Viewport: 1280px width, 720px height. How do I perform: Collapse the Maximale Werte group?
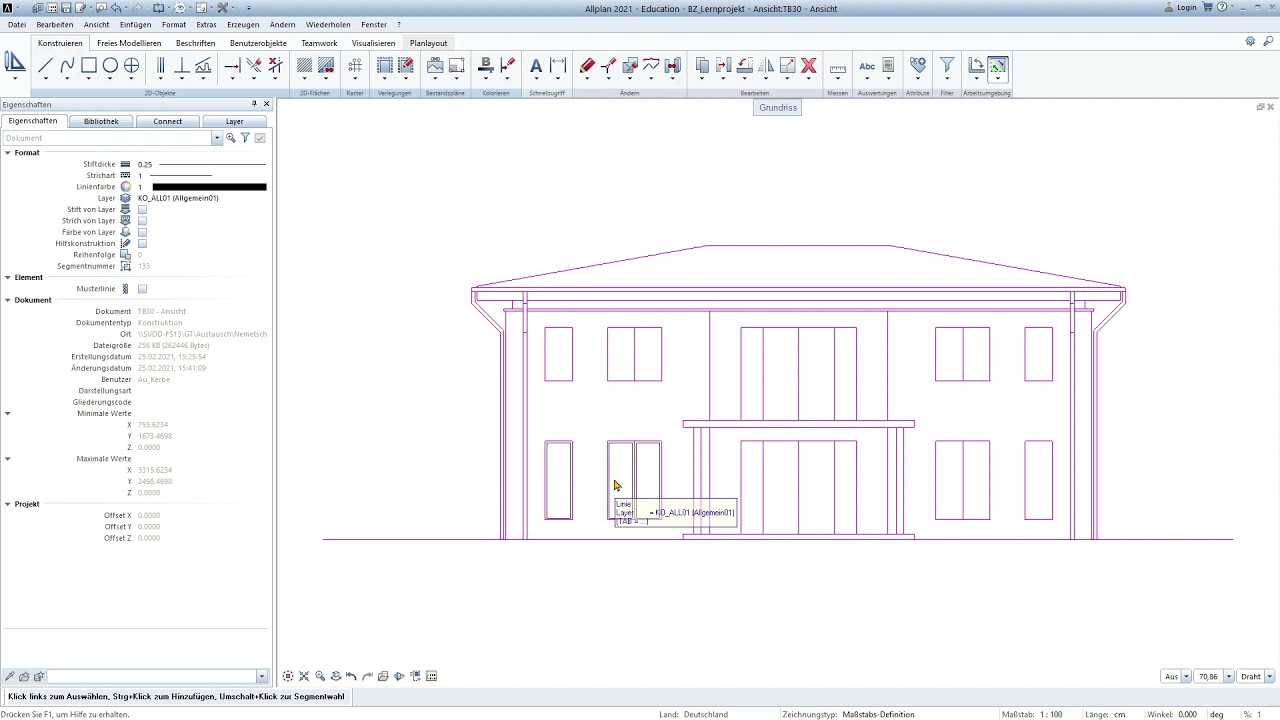tap(7, 459)
